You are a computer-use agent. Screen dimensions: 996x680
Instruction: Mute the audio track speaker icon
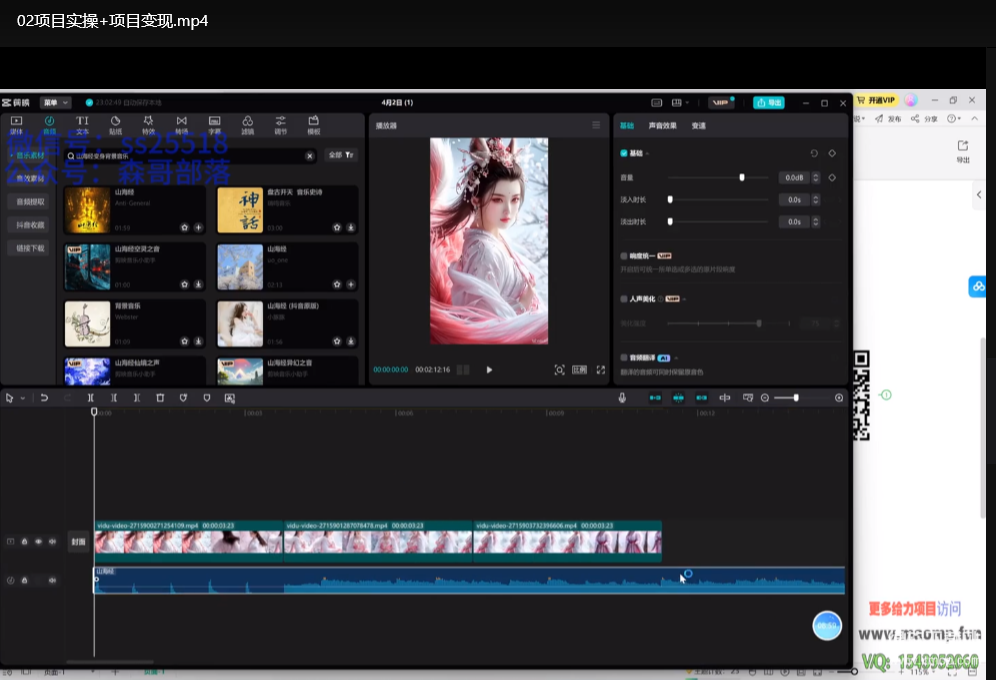53,580
